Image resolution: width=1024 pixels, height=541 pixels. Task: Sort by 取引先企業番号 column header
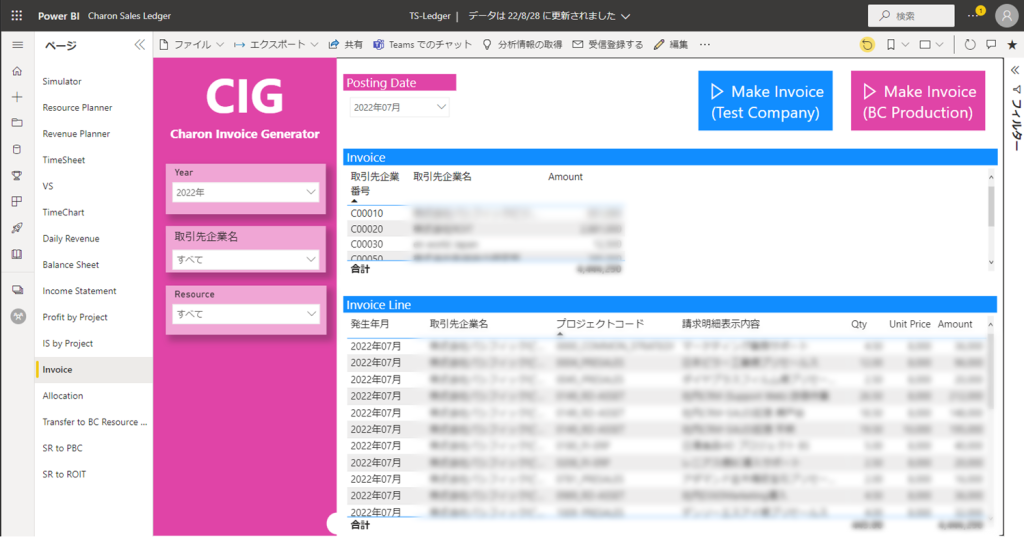(375, 184)
